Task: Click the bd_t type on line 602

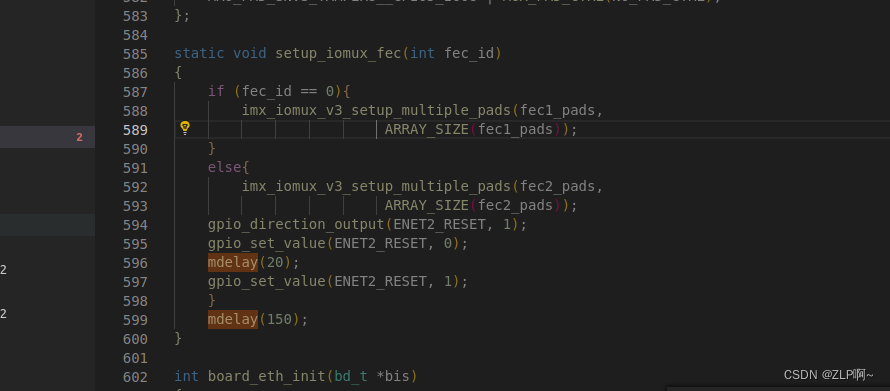Action: [351, 377]
